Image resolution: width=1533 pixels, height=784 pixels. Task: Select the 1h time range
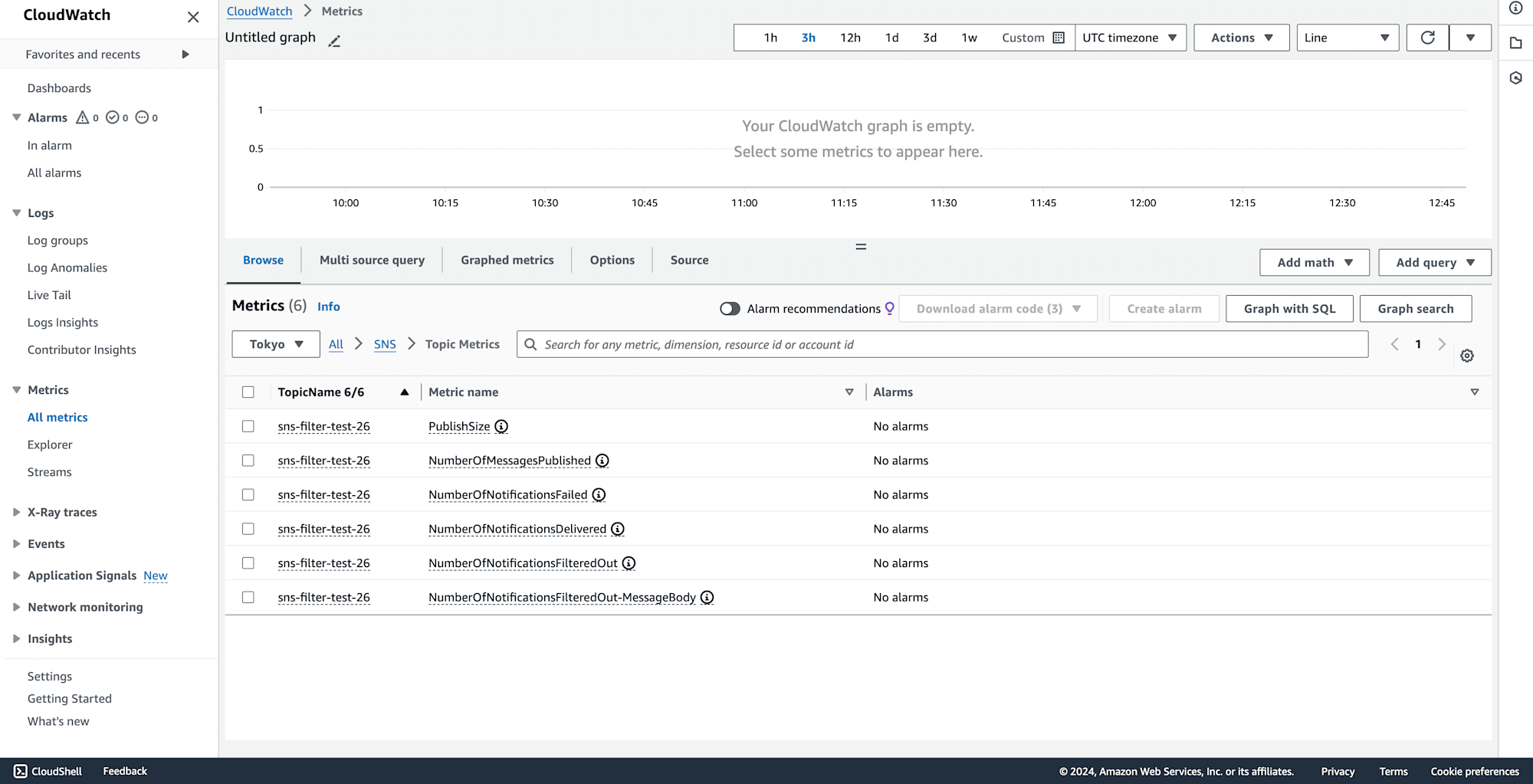[x=770, y=38]
